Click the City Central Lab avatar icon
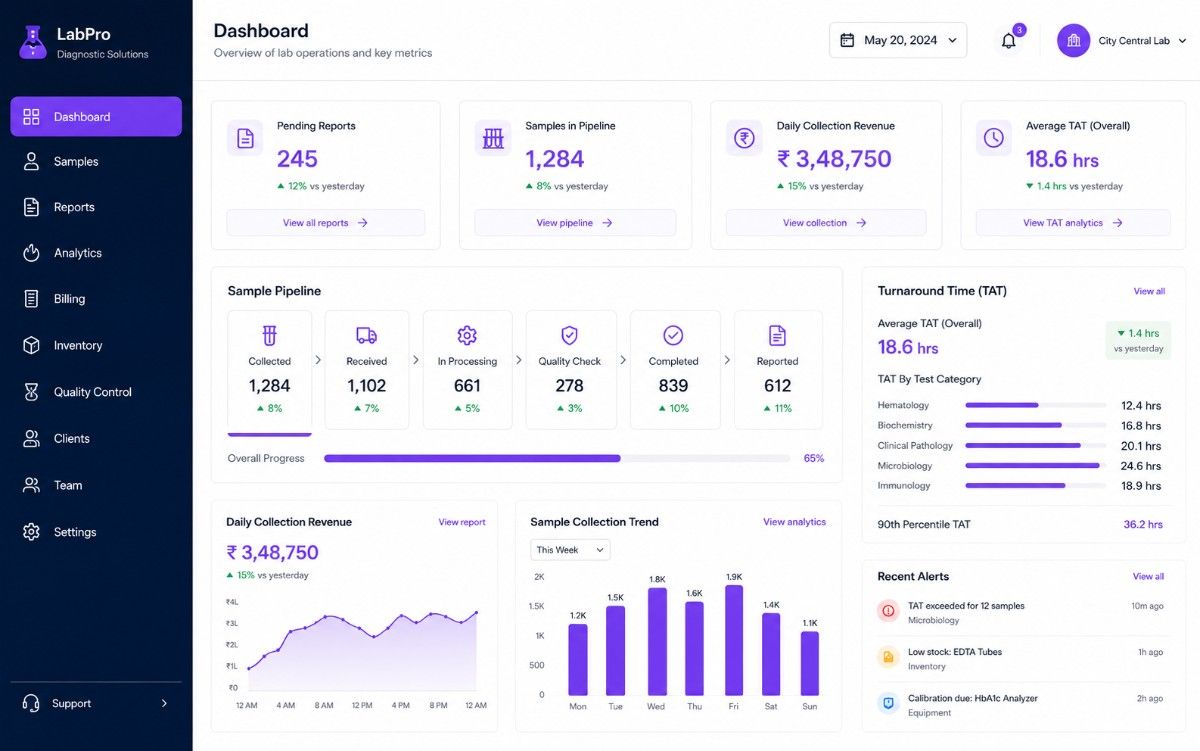 1073,41
